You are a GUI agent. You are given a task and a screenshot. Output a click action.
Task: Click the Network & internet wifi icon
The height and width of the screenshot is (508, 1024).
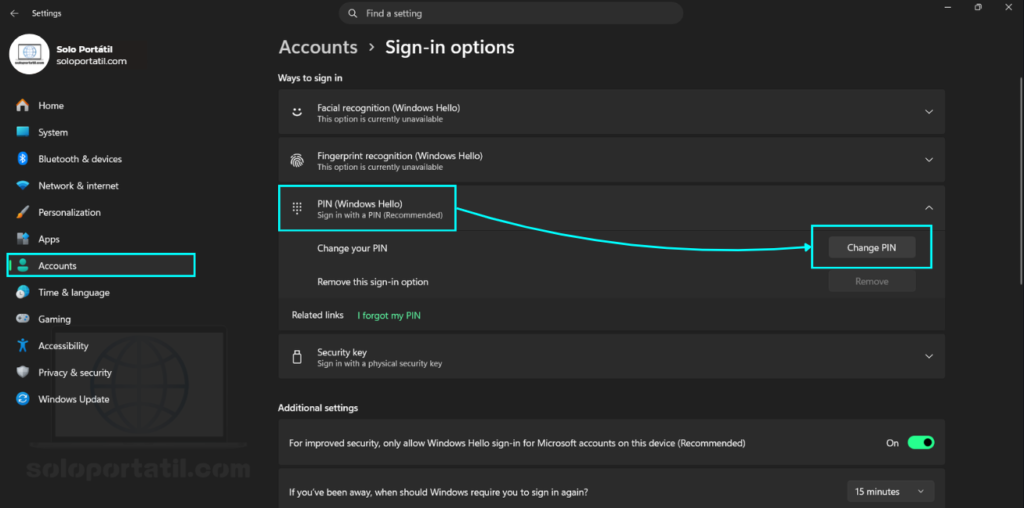point(23,185)
